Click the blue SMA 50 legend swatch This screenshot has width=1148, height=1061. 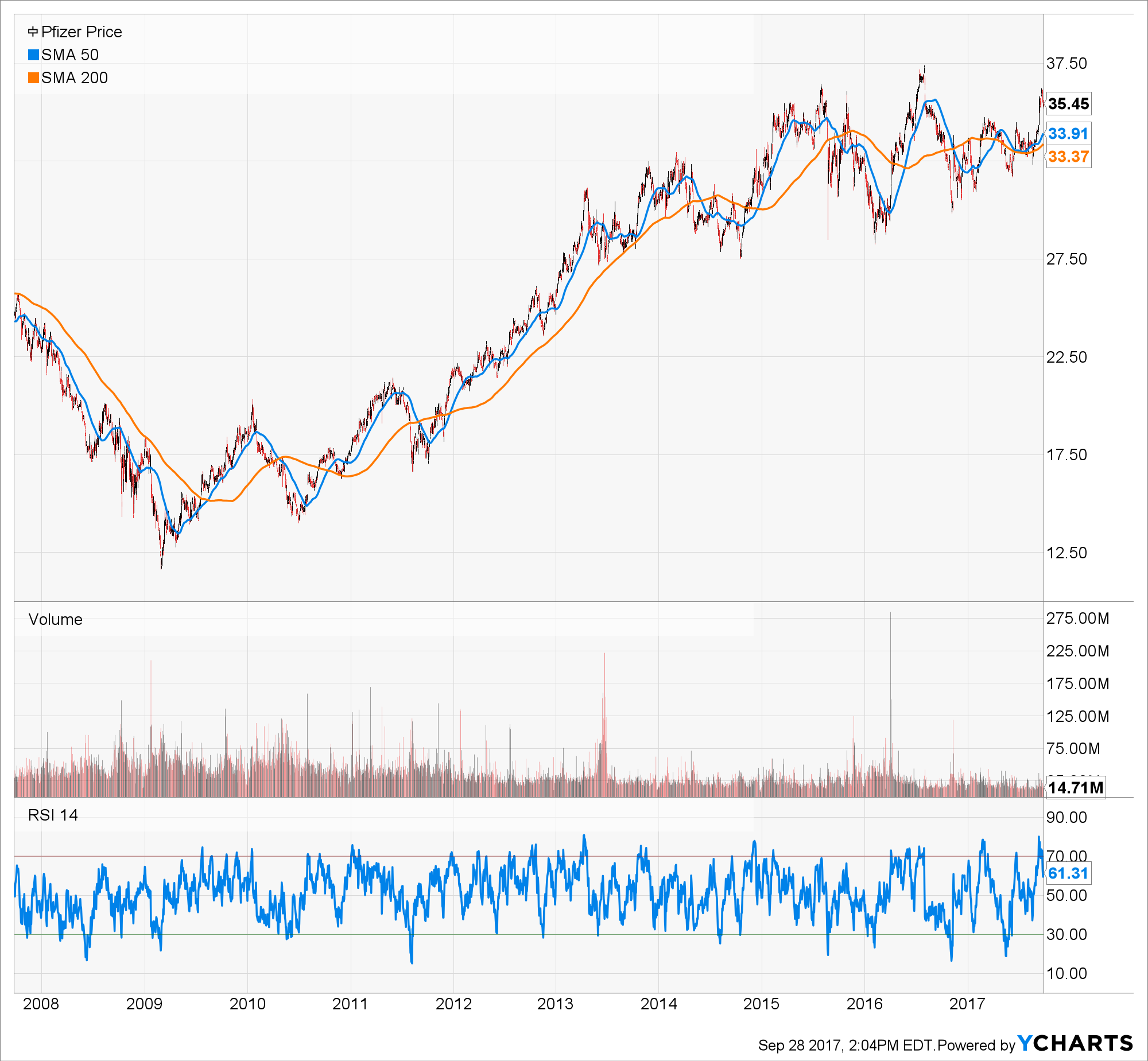(x=33, y=55)
